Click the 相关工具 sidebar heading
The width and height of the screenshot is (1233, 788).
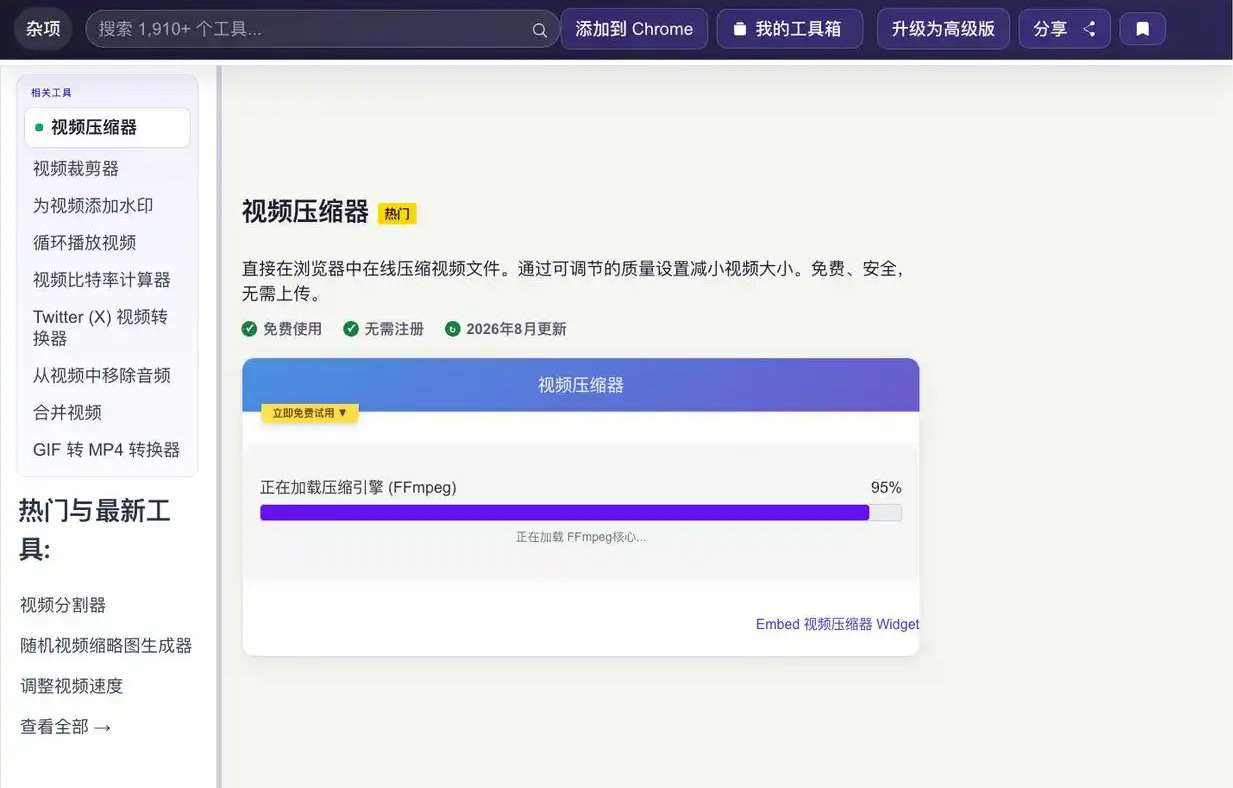pyautogui.click(x=51, y=93)
